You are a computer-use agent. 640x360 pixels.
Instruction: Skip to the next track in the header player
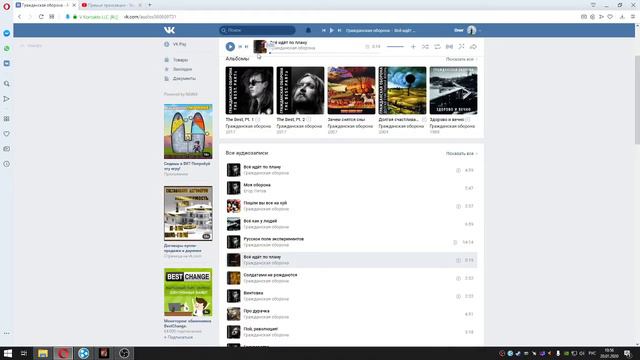(x=339, y=30)
